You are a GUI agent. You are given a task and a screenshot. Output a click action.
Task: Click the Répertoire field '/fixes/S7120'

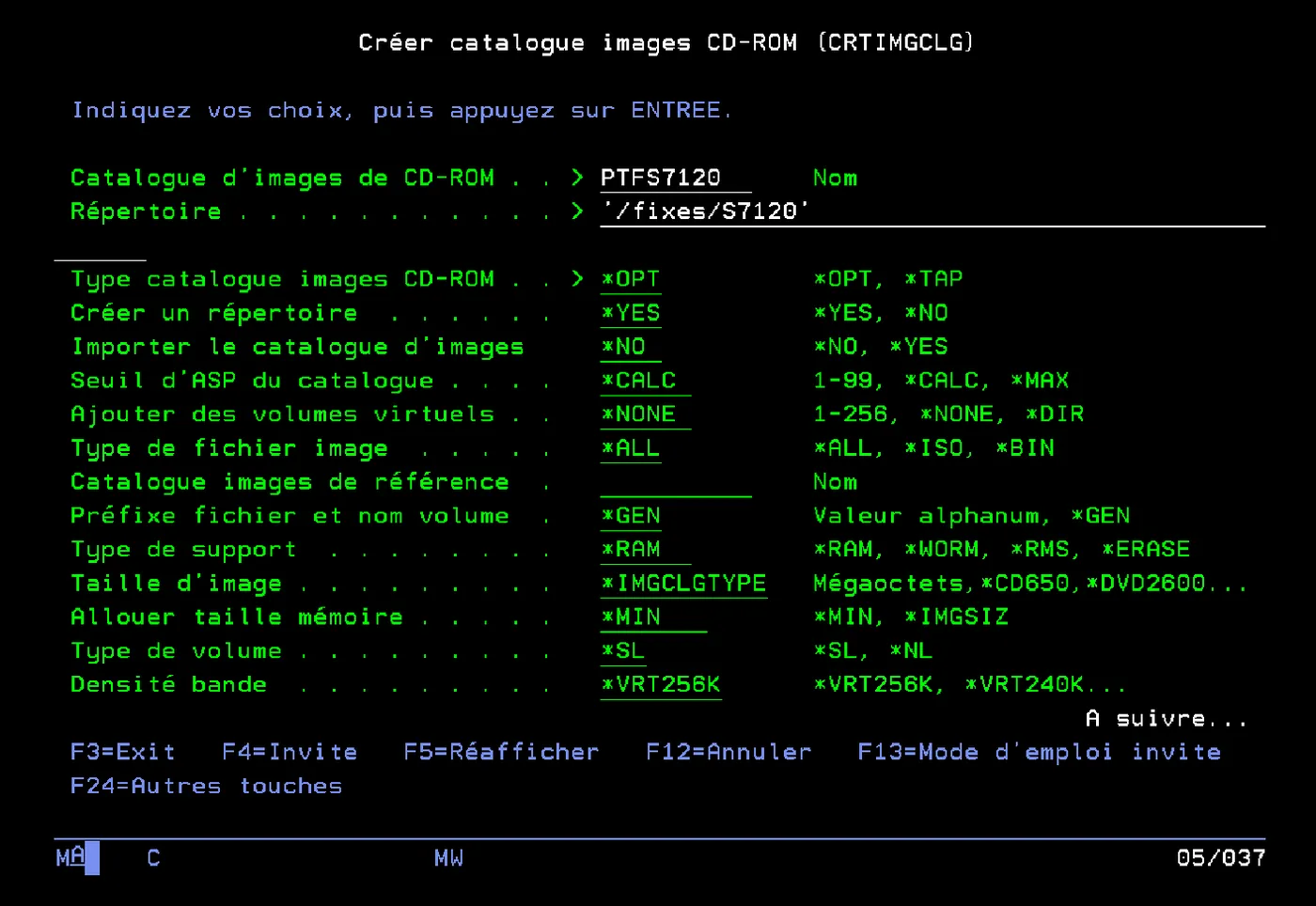(932, 211)
